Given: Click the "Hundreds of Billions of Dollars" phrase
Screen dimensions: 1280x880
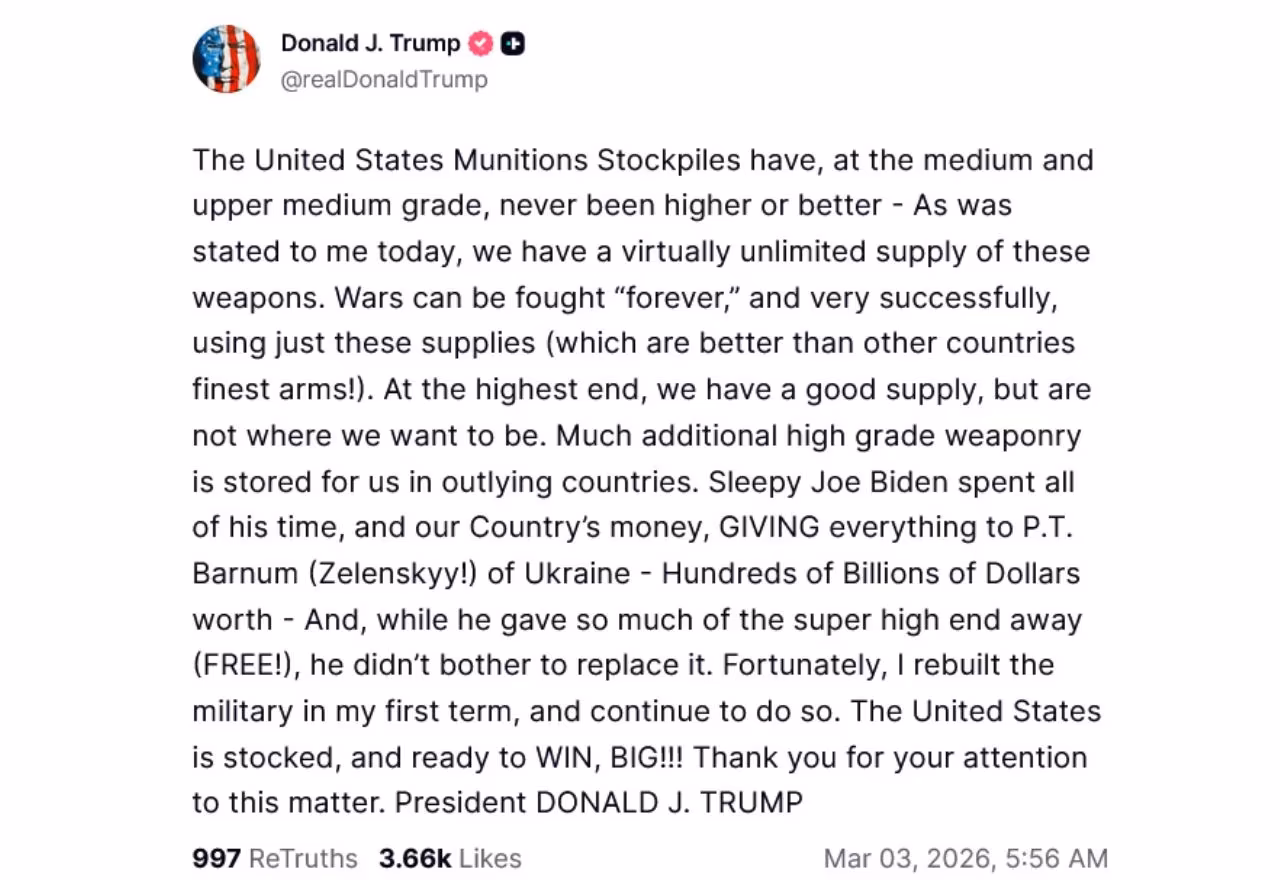Looking at the screenshot, I should [871, 573].
